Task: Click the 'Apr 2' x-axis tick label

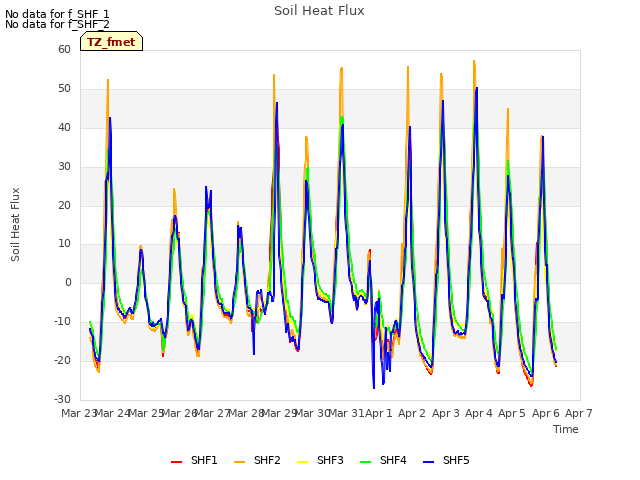Action: tap(412, 413)
